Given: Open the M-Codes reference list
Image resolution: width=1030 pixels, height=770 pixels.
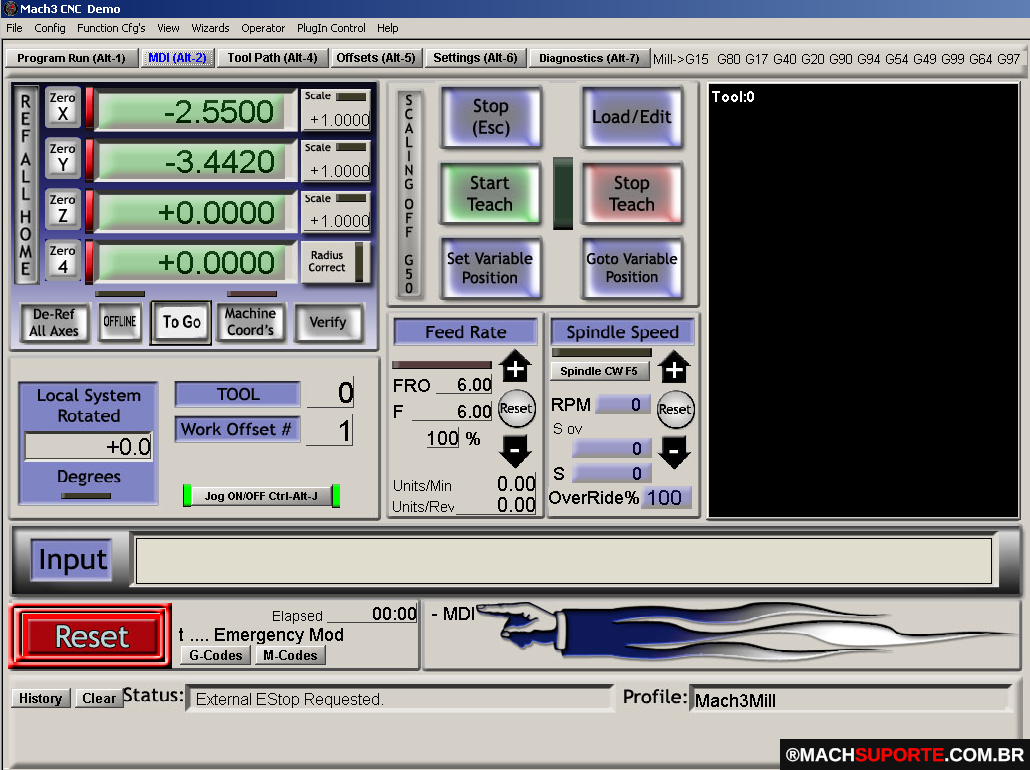Looking at the screenshot, I should [290, 655].
